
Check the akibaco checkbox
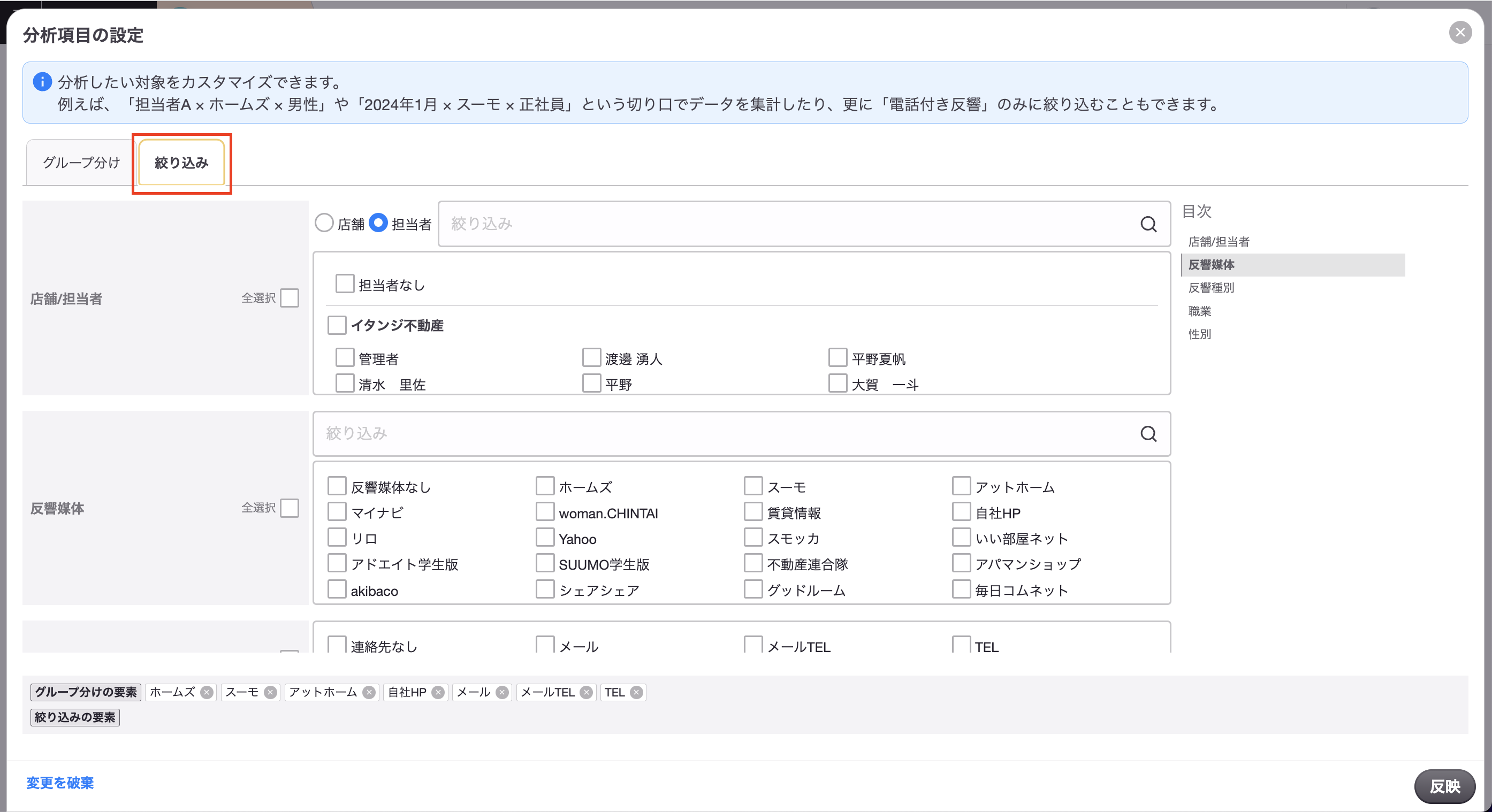click(337, 589)
